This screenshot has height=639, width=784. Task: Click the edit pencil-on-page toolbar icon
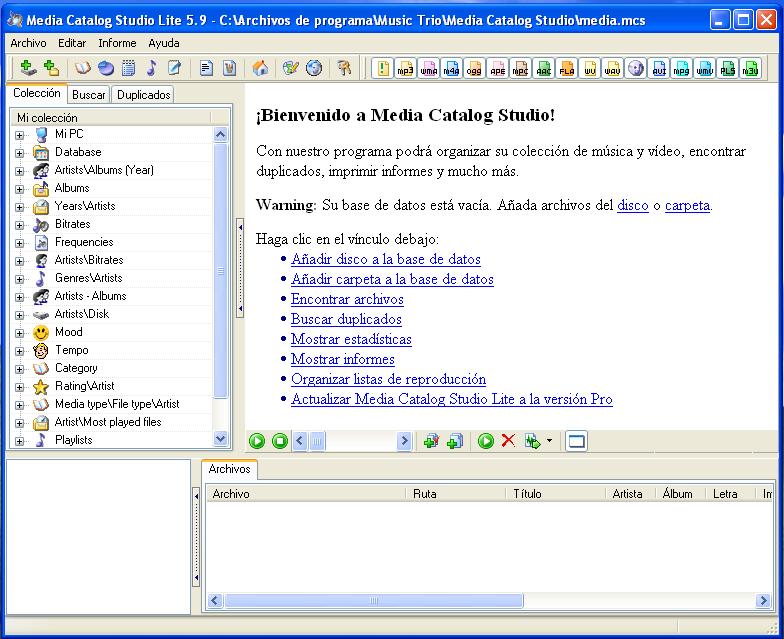click(x=174, y=68)
